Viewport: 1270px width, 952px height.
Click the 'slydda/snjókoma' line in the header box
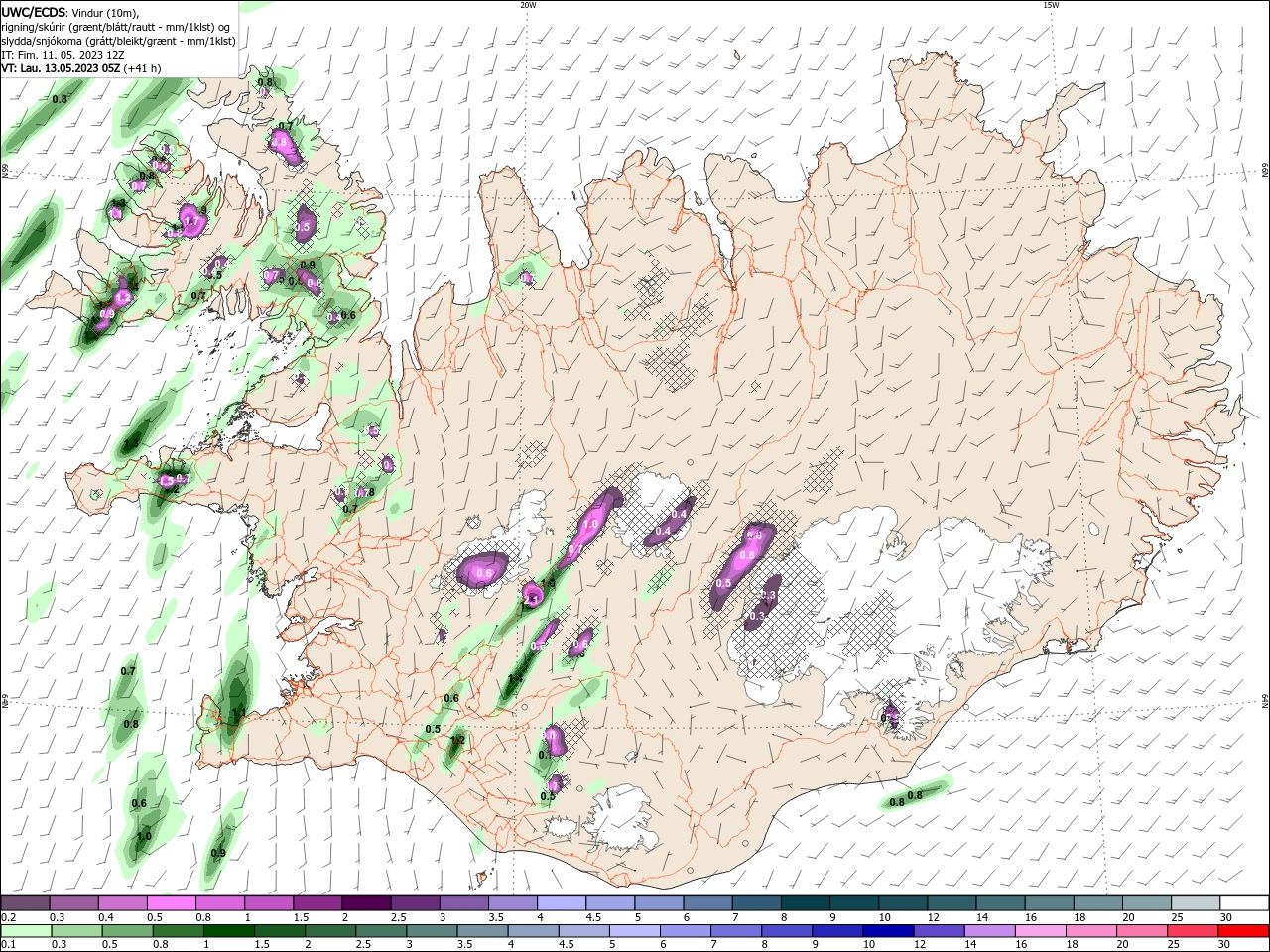tap(118, 41)
